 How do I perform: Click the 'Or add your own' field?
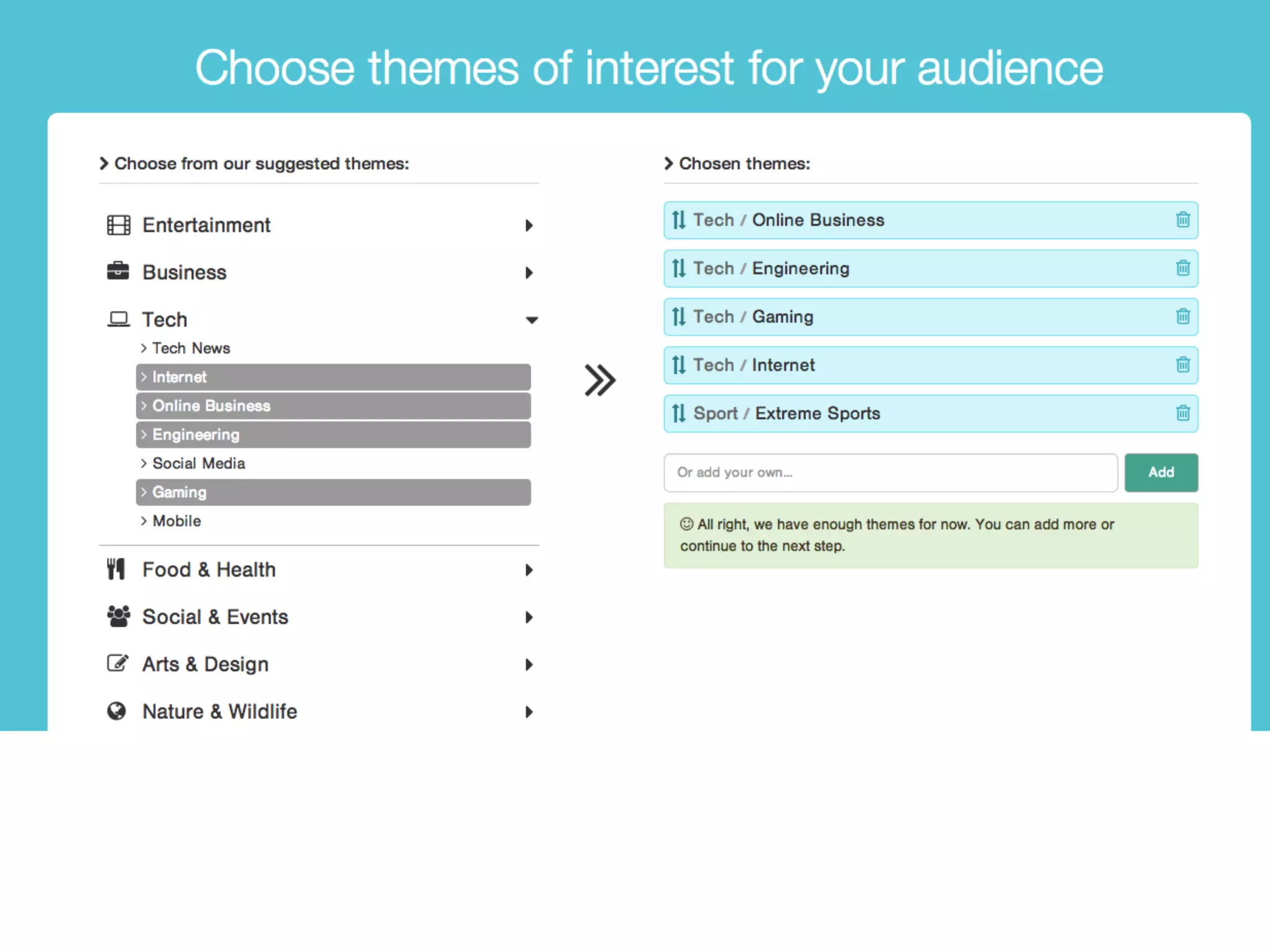pos(890,473)
